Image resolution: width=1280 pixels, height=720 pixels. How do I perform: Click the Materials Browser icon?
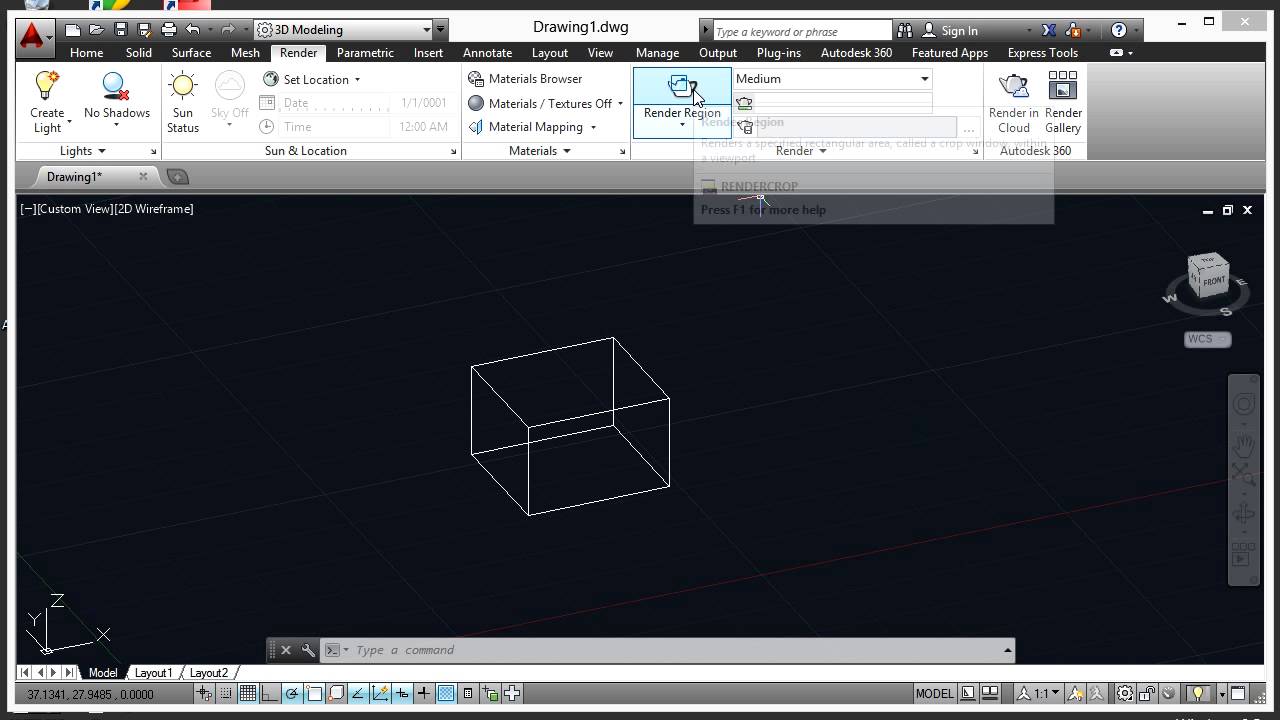tap(476, 79)
